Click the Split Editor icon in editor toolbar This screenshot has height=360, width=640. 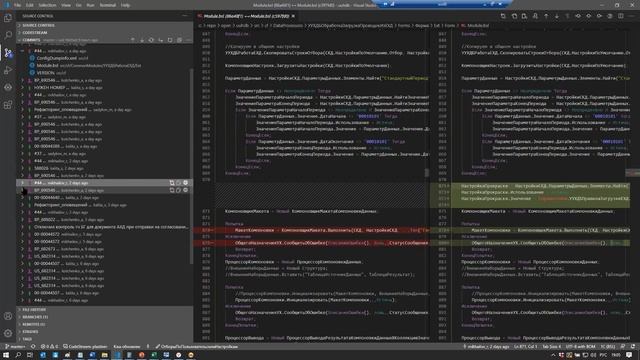(620, 16)
